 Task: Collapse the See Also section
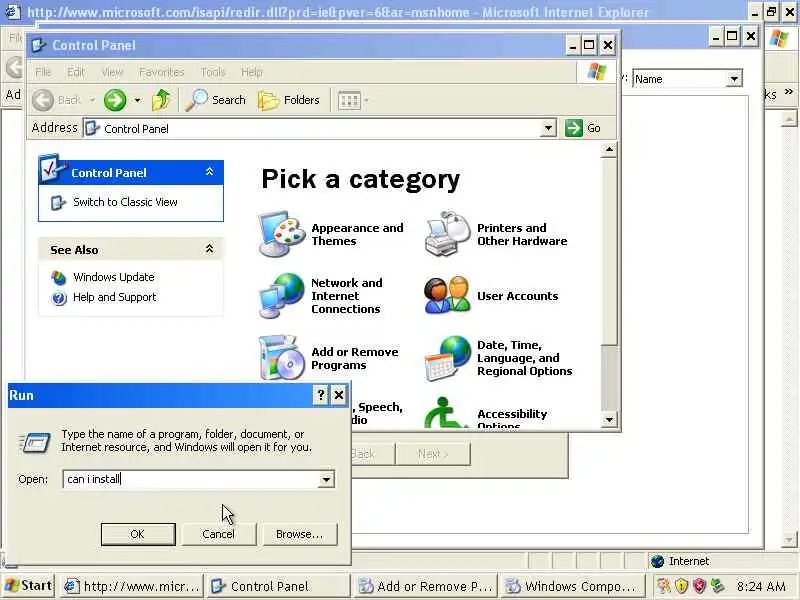209,249
